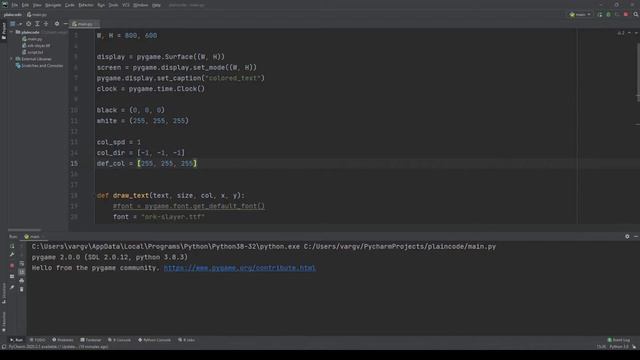
Task: Go to the previous highlighted error arrow
Action: pos(629,33)
